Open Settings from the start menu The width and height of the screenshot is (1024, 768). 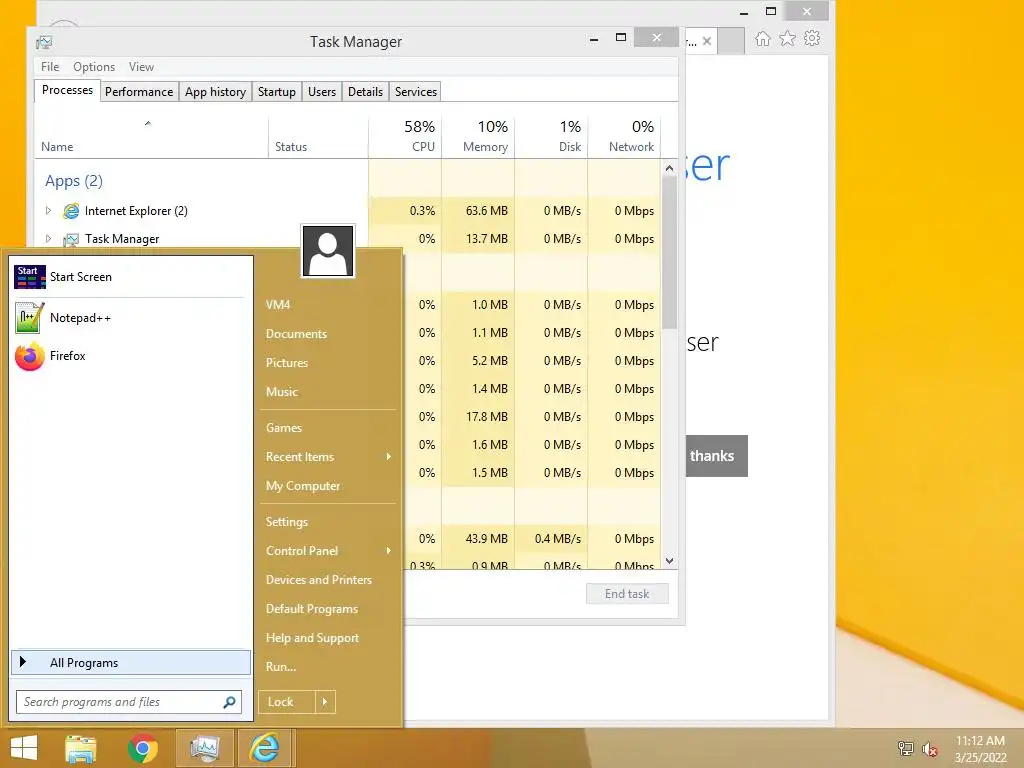(287, 522)
